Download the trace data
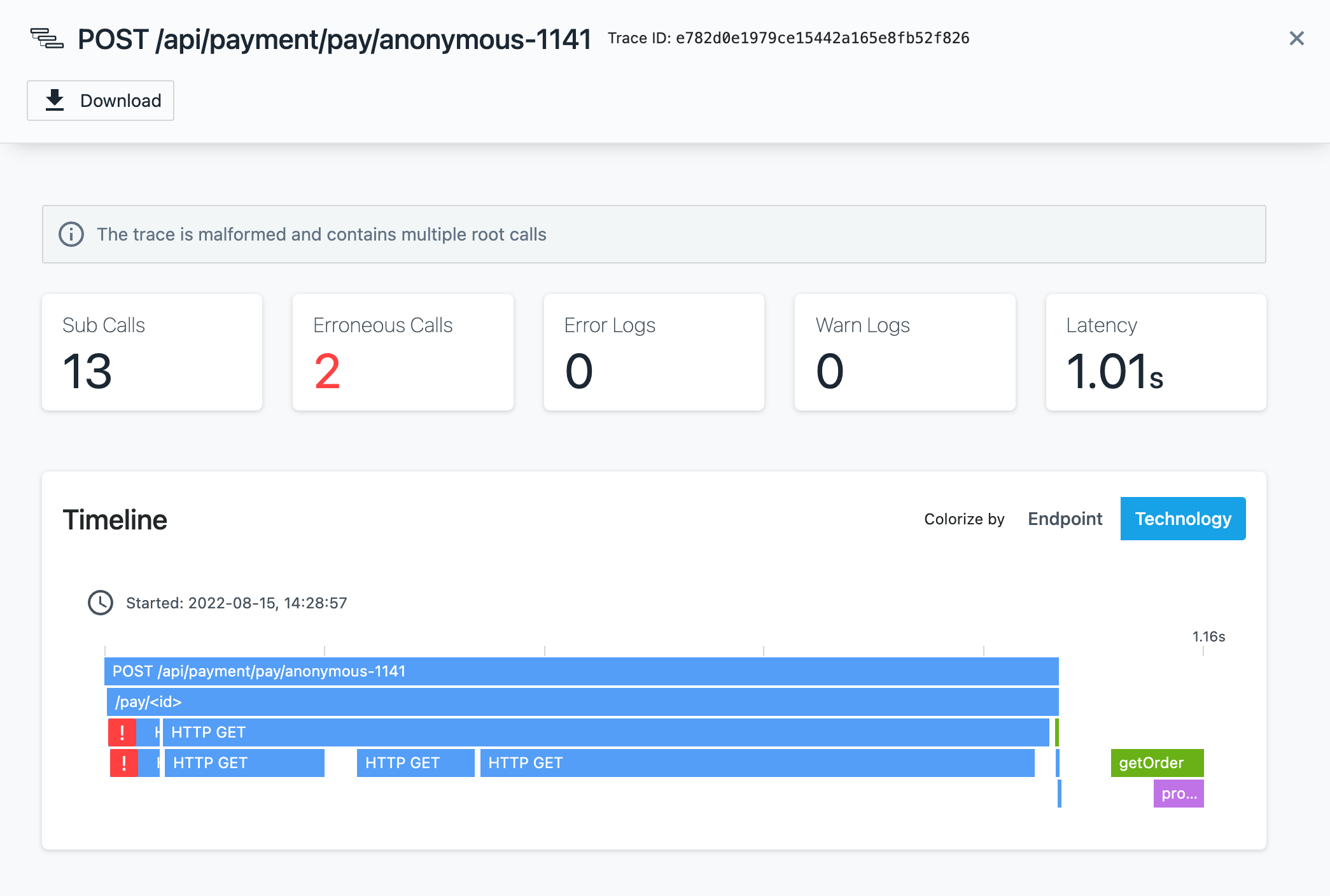The height and width of the screenshot is (896, 1330). click(x=101, y=101)
